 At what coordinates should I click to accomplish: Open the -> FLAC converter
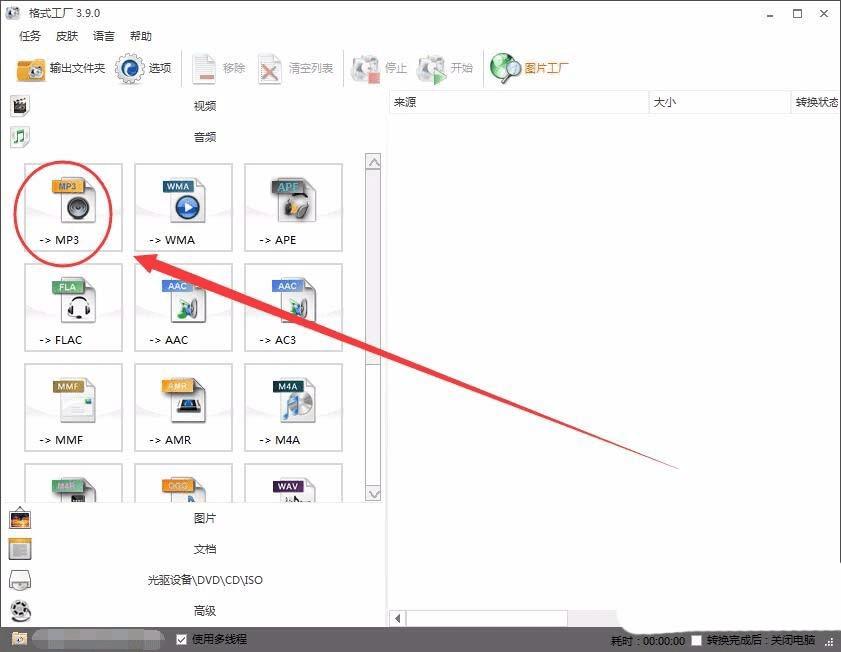(73, 308)
